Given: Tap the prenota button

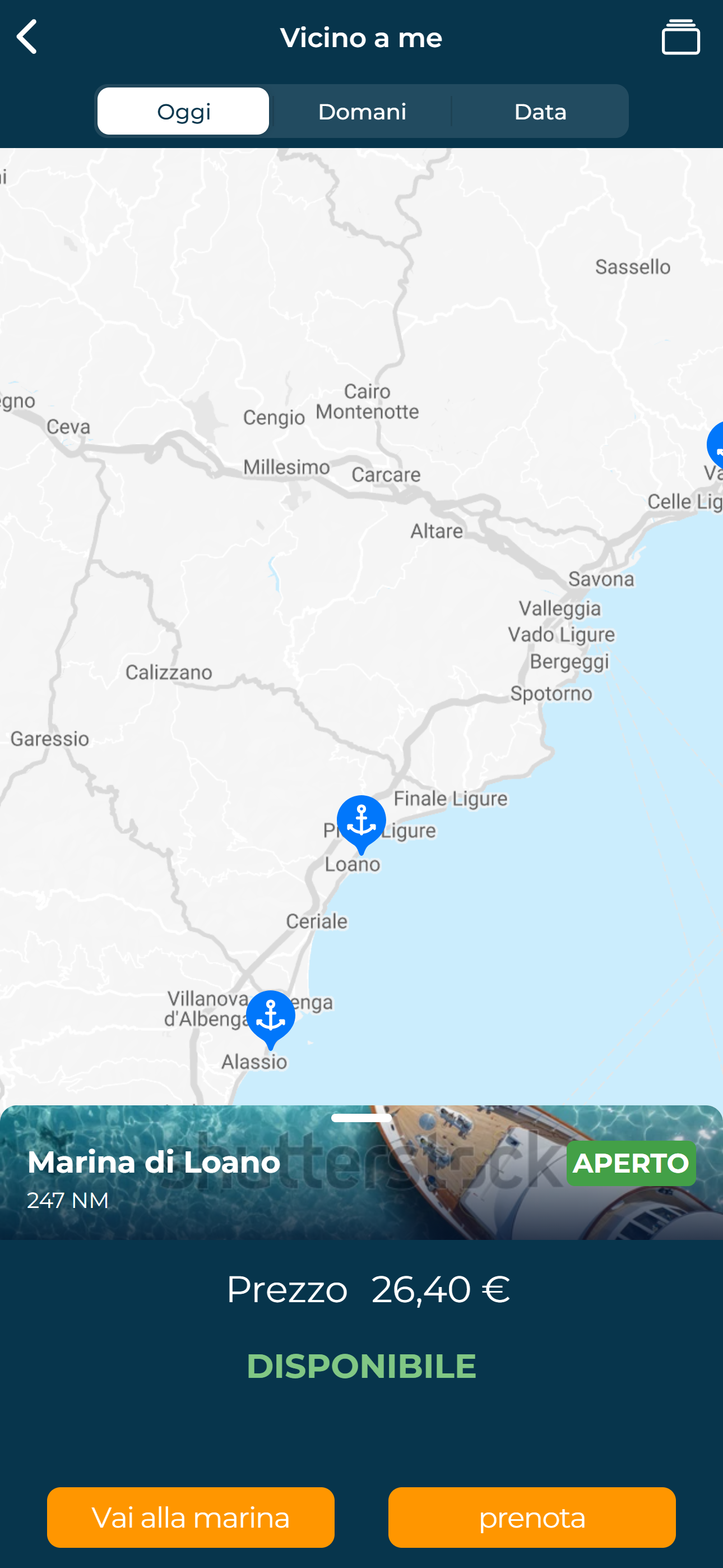Looking at the screenshot, I should coord(532,1517).
